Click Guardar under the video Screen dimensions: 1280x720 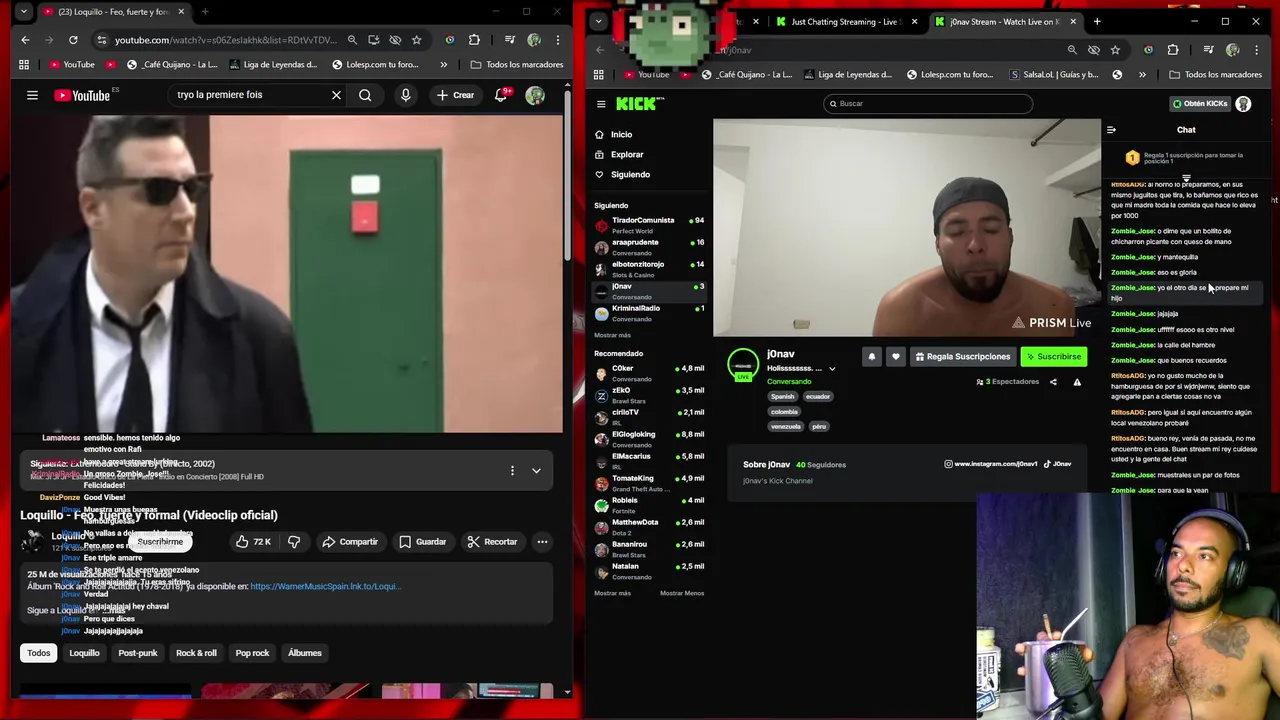pos(422,542)
